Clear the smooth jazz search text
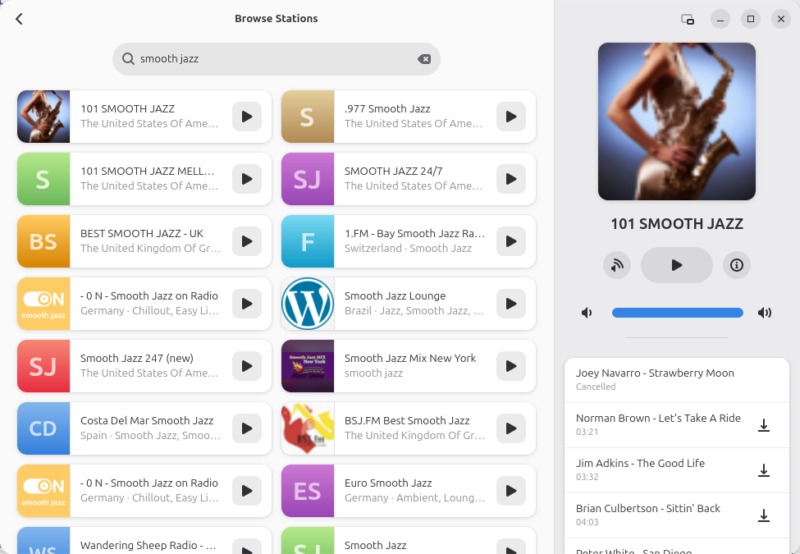Screen dimensions: 800x554 click(x=424, y=59)
